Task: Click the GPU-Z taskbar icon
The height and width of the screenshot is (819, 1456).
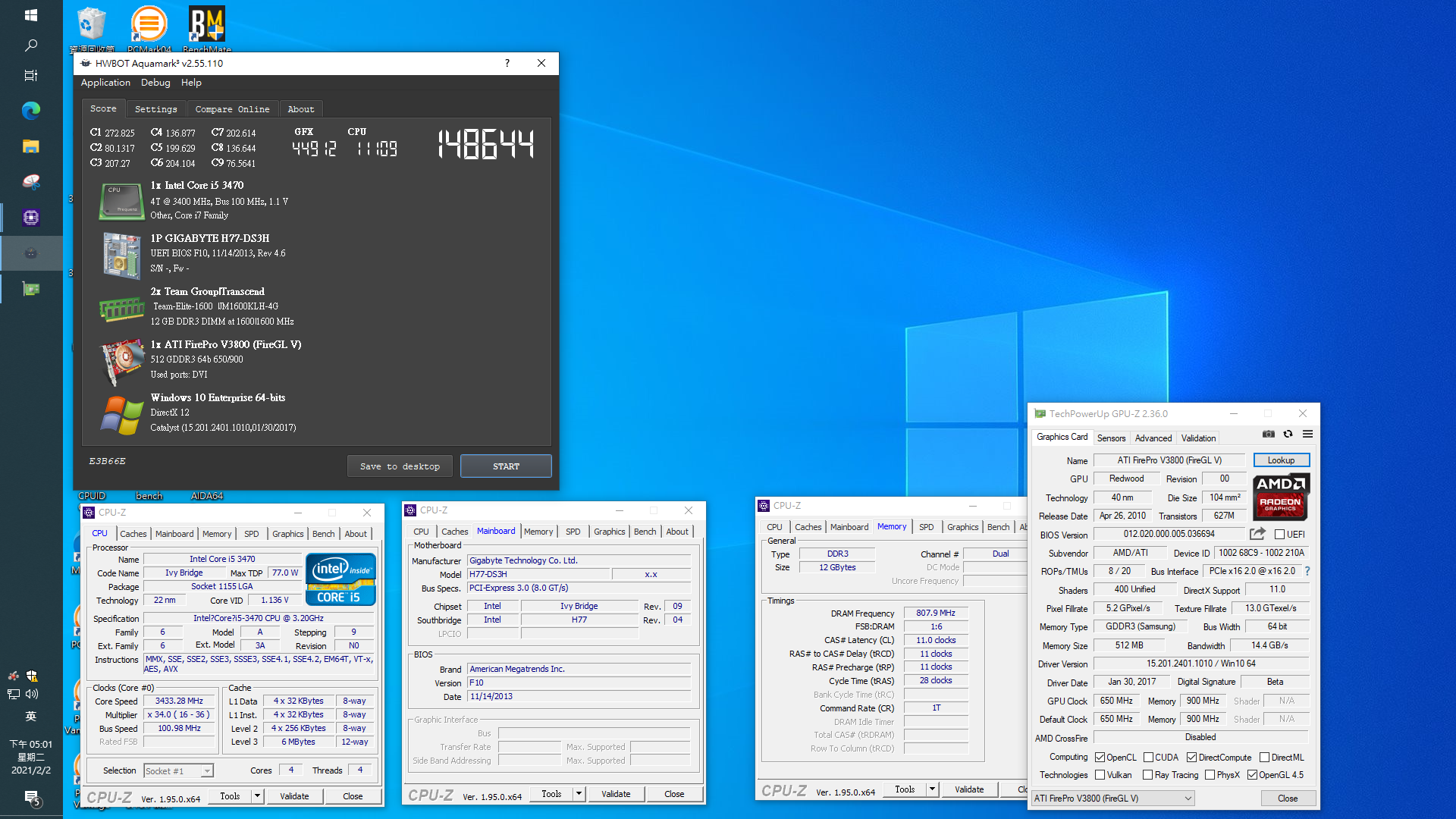Action: [x=31, y=289]
